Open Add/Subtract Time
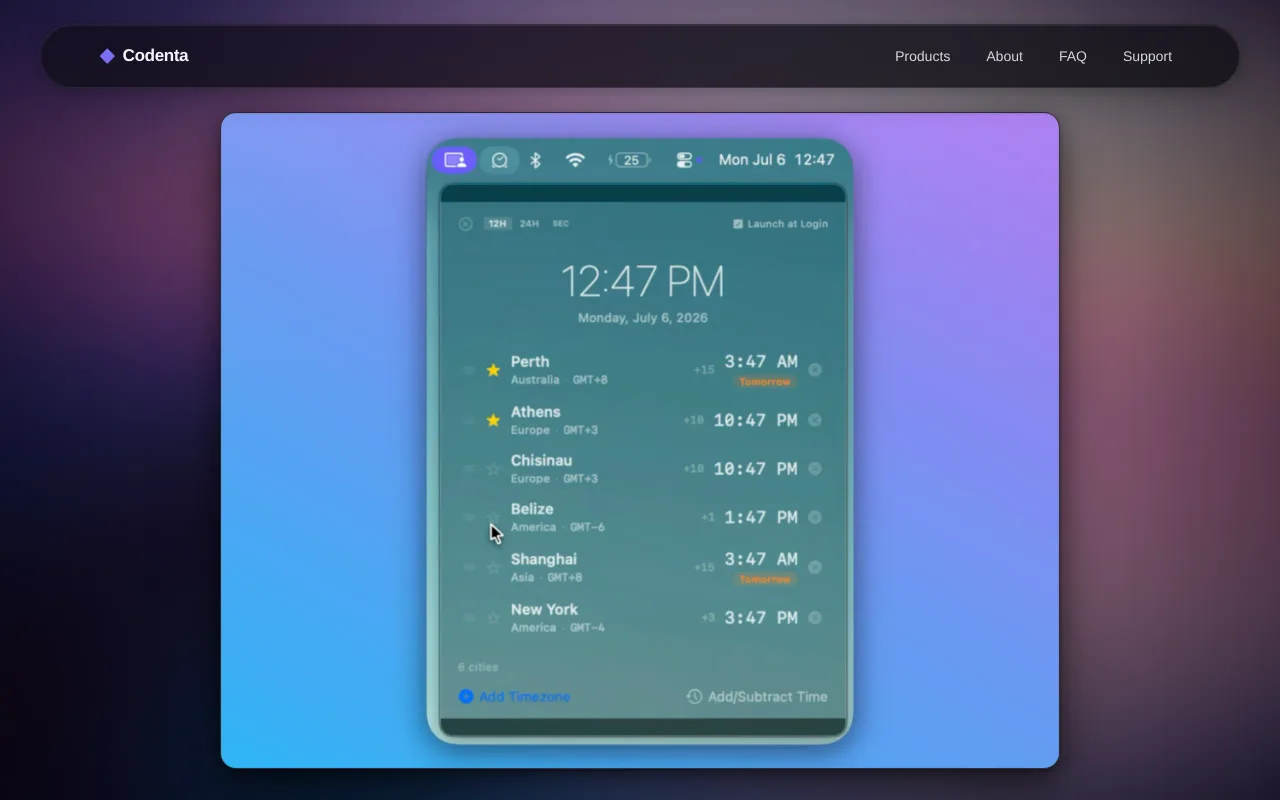 757,697
